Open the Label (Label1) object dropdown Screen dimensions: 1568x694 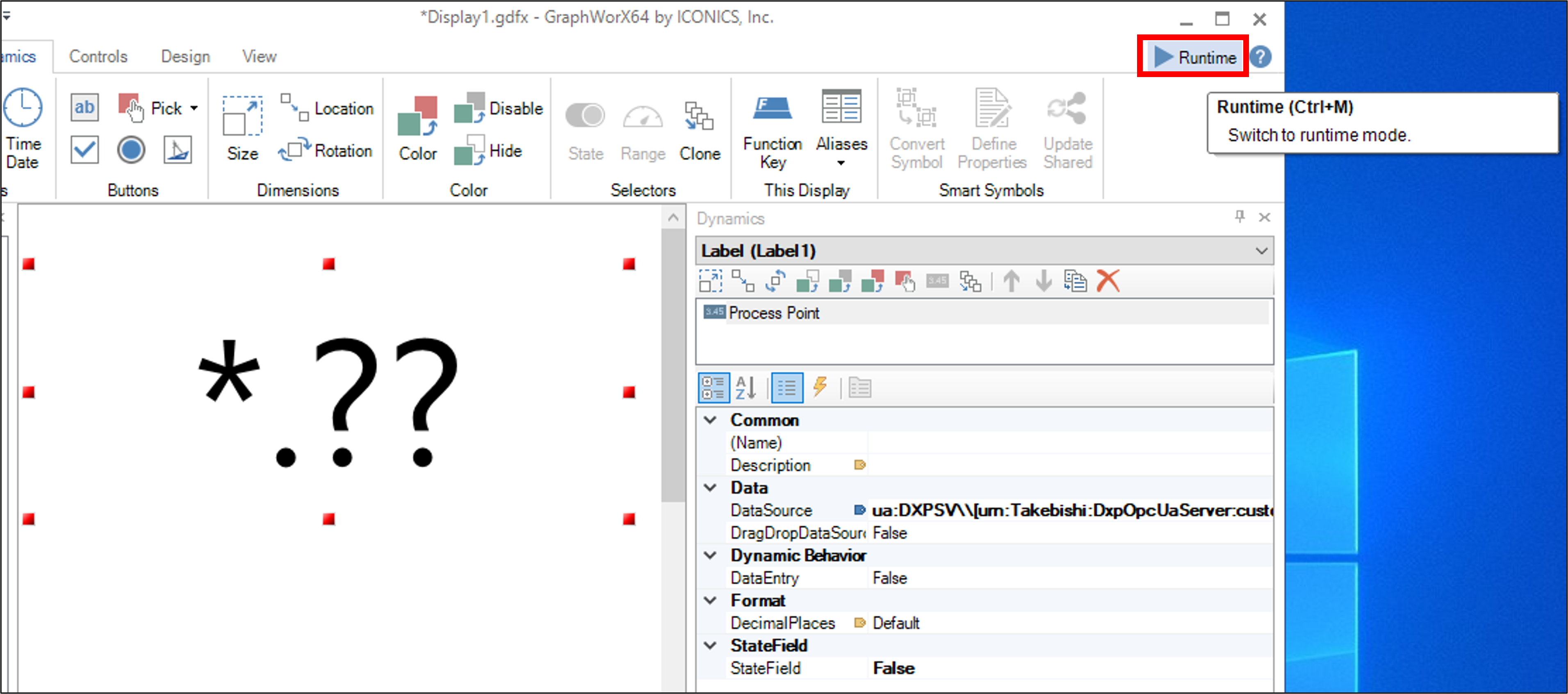[1261, 251]
